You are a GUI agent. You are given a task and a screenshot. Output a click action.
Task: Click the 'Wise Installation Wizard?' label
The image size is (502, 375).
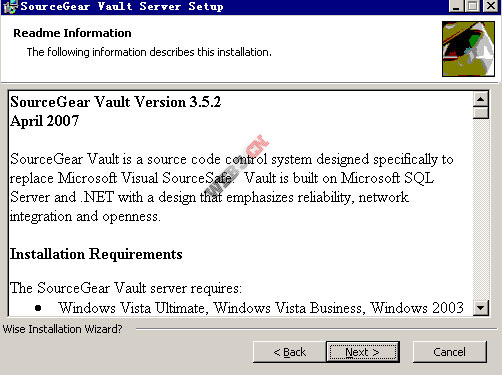coord(62,329)
